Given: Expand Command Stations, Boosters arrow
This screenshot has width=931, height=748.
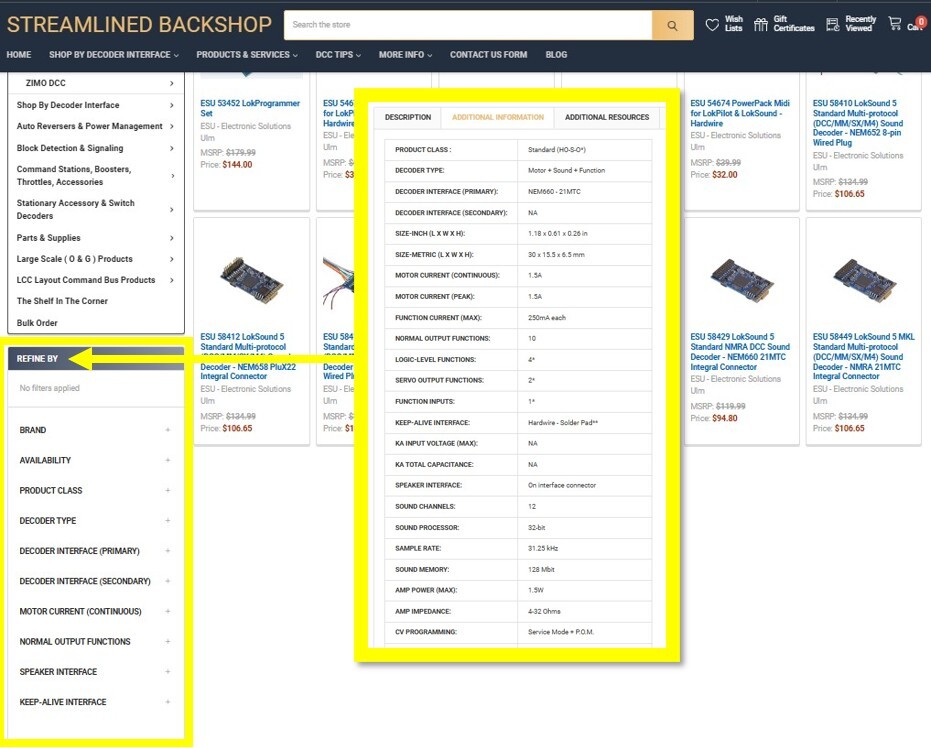Looking at the screenshot, I should pos(172,176).
